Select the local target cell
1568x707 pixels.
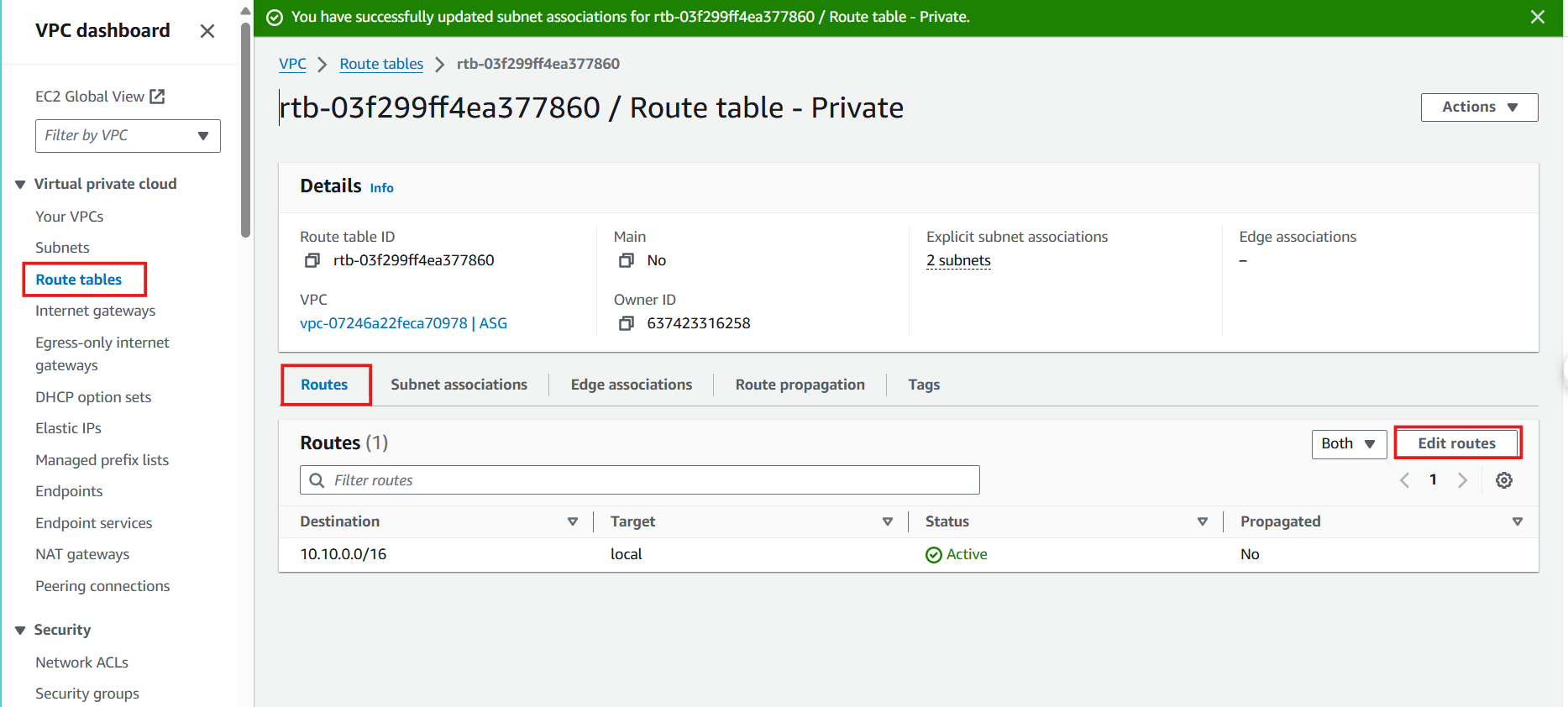(627, 554)
